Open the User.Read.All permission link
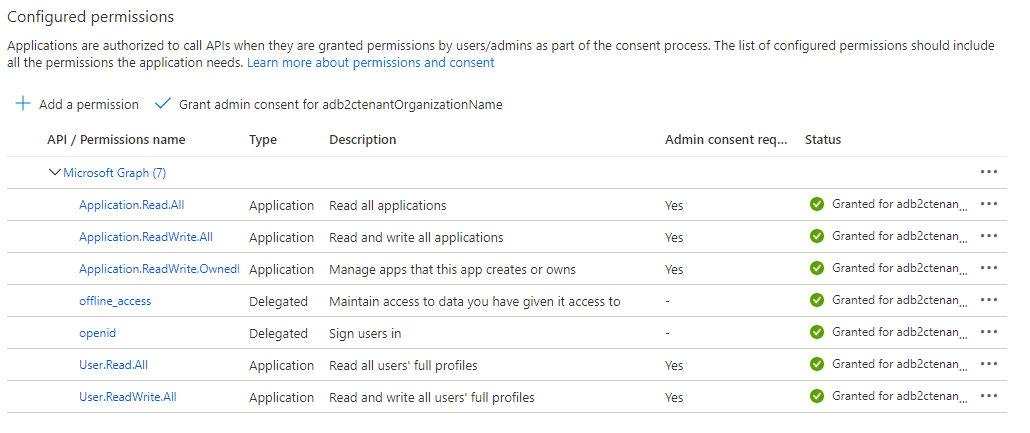The height and width of the screenshot is (433, 1030). tap(113, 365)
